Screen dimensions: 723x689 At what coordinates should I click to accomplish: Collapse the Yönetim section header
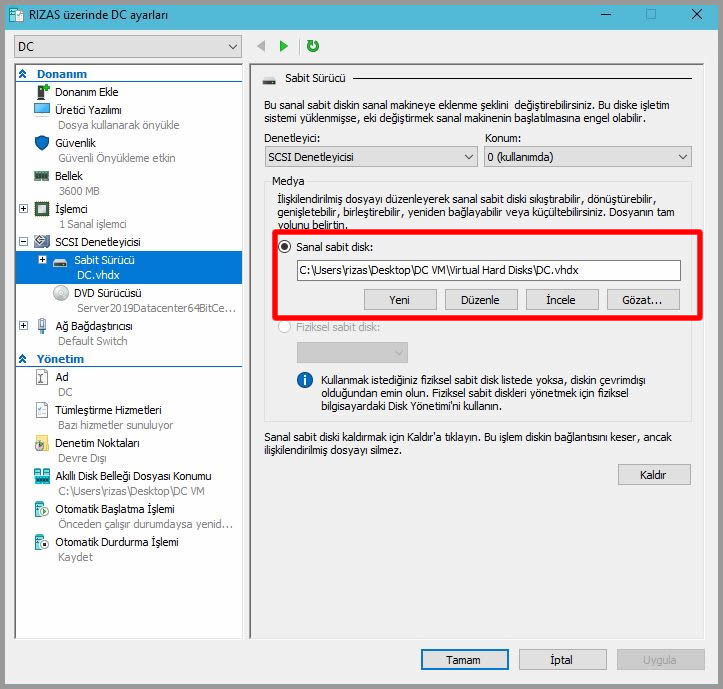[23, 359]
